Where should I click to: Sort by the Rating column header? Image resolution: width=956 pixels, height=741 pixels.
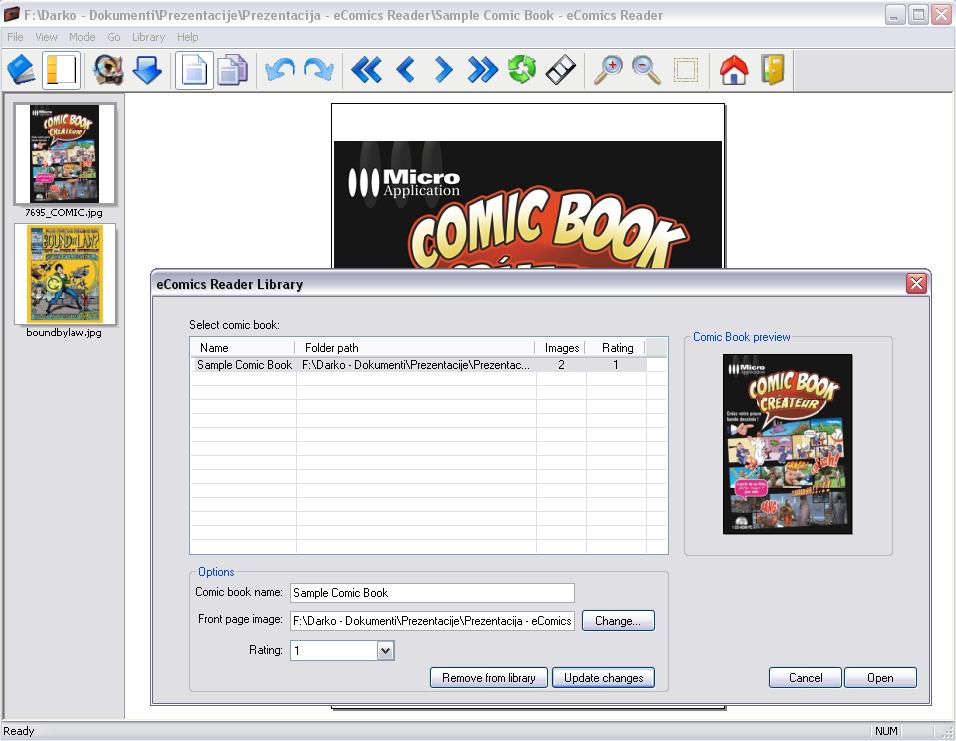(616, 348)
